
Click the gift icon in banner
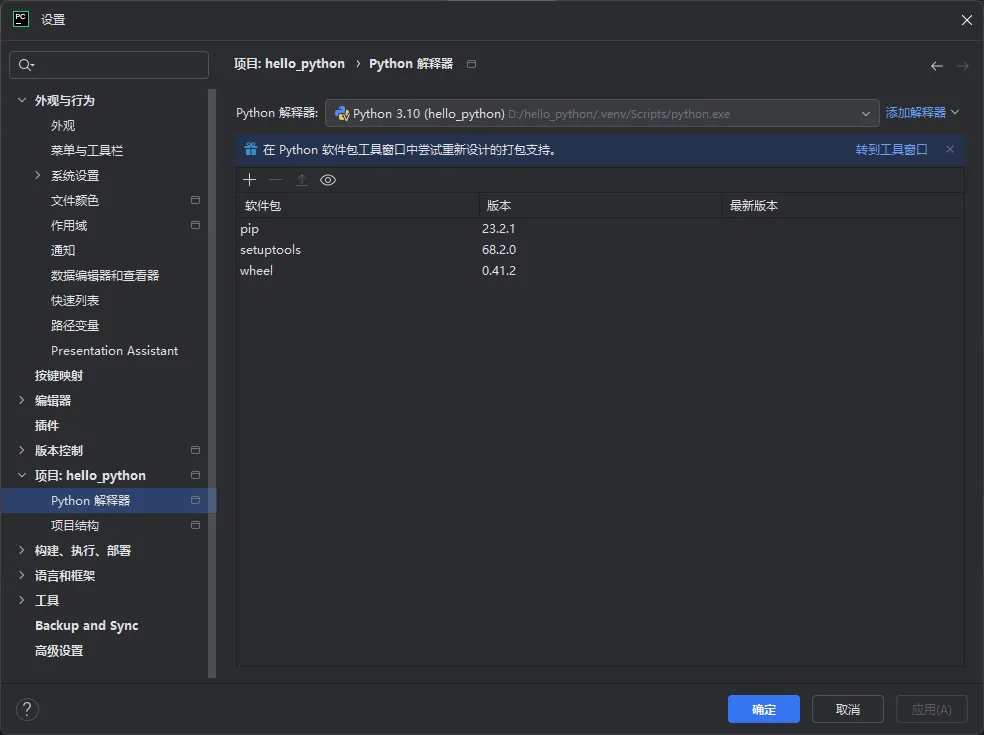pyautogui.click(x=251, y=149)
